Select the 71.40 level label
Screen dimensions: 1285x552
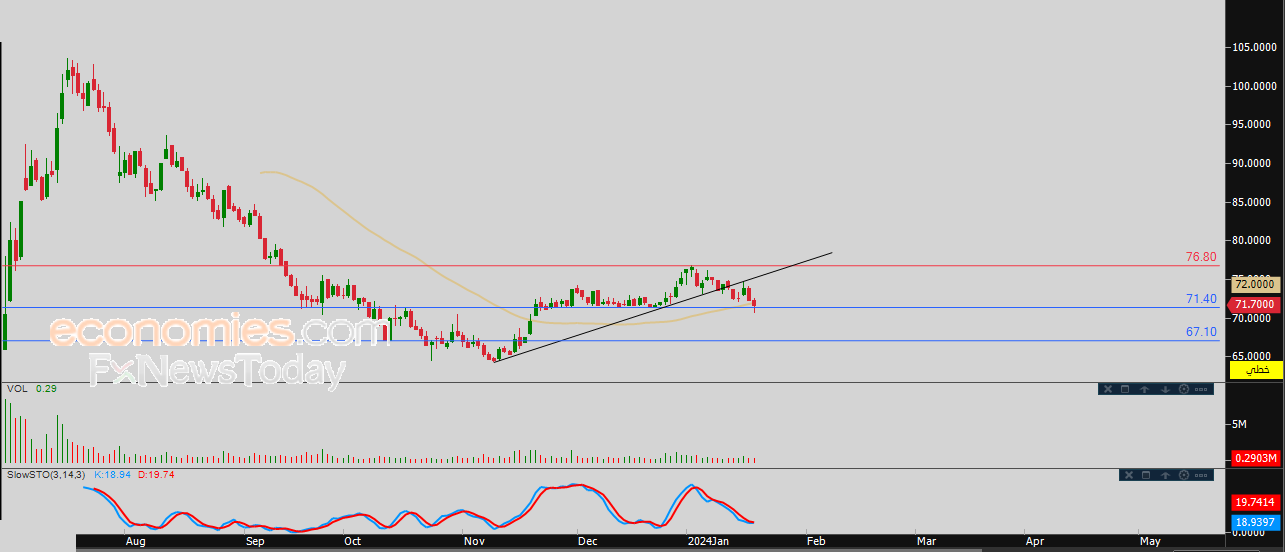coord(1201,299)
